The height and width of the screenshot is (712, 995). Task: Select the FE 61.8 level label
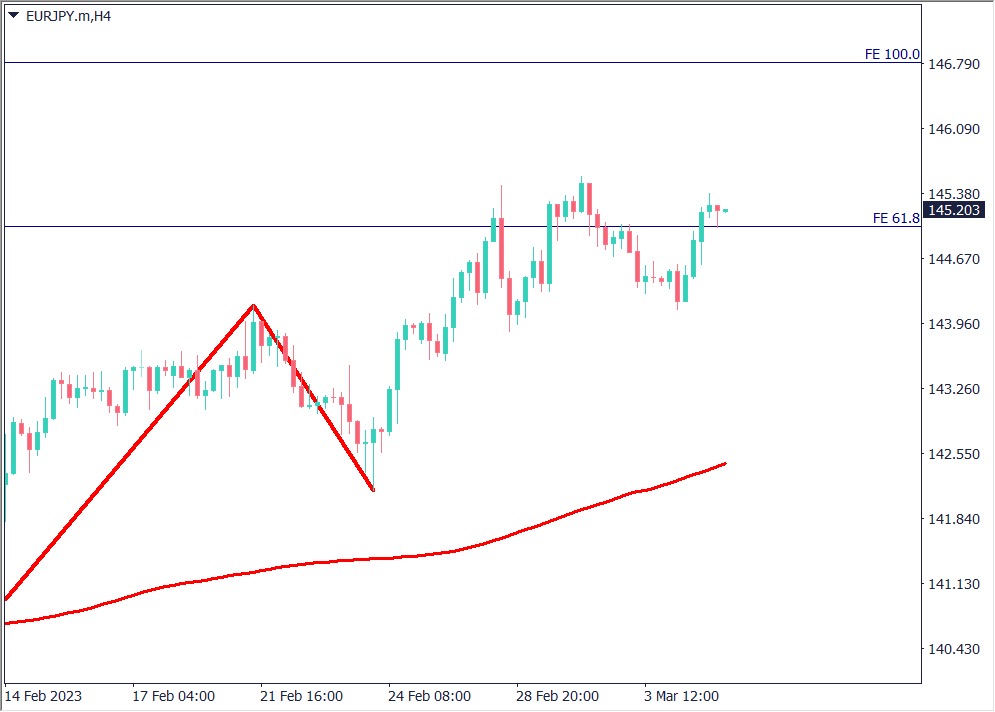point(895,218)
